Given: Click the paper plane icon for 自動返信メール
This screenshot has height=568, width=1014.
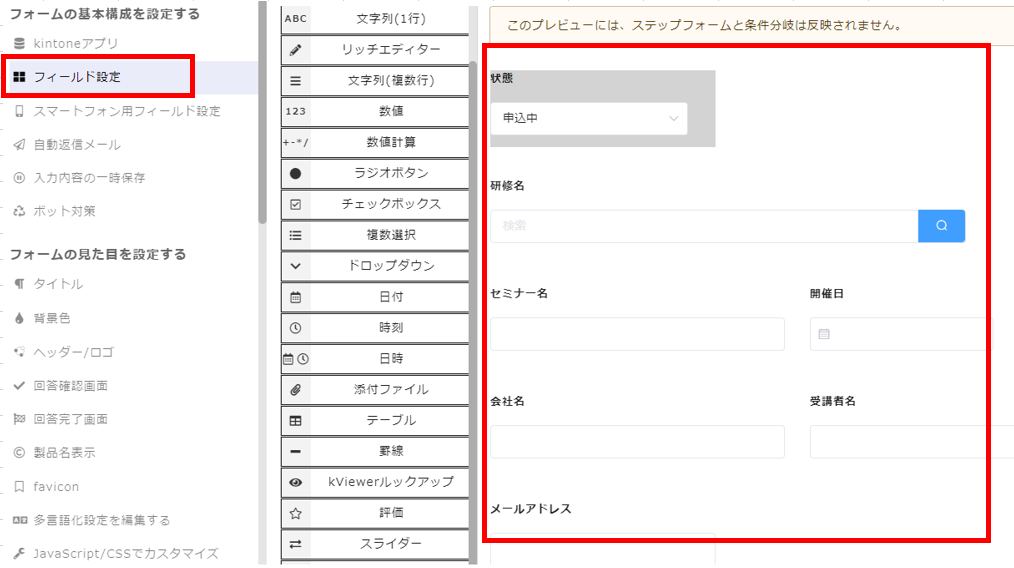Looking at the screenshot, I should point(19,145).
